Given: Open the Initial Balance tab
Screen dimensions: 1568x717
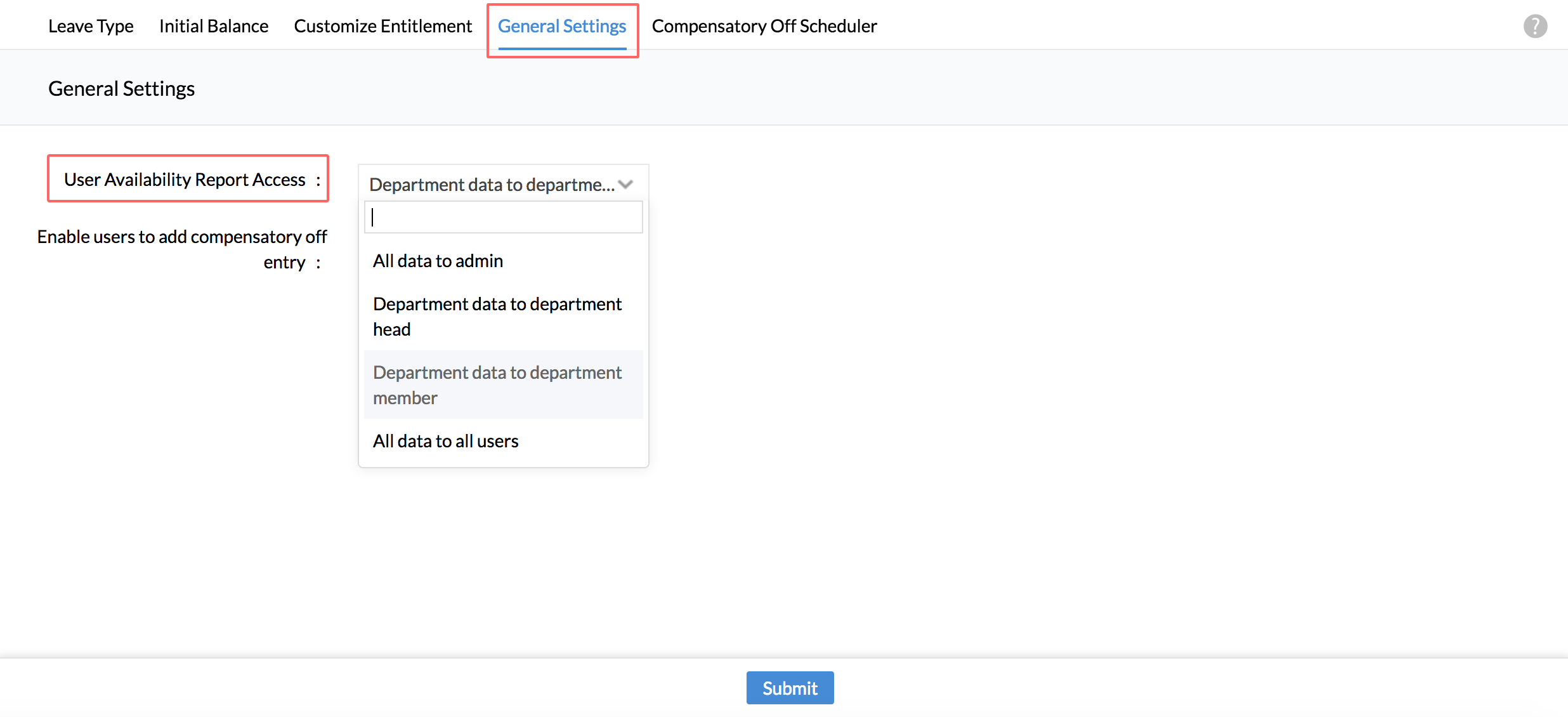Looking at the screenshot, I should point(214,26).
